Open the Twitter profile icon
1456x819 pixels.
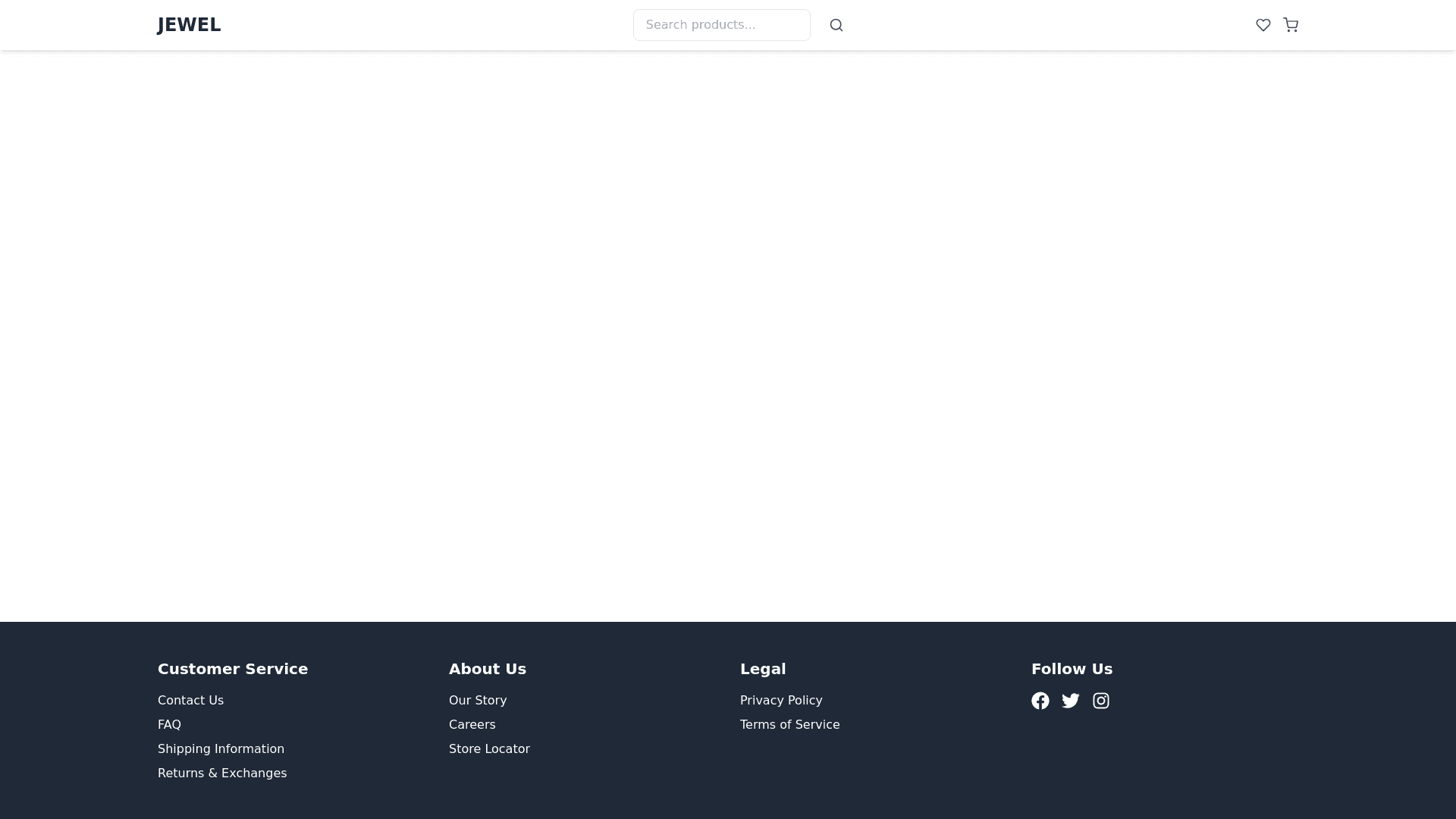1070,701
